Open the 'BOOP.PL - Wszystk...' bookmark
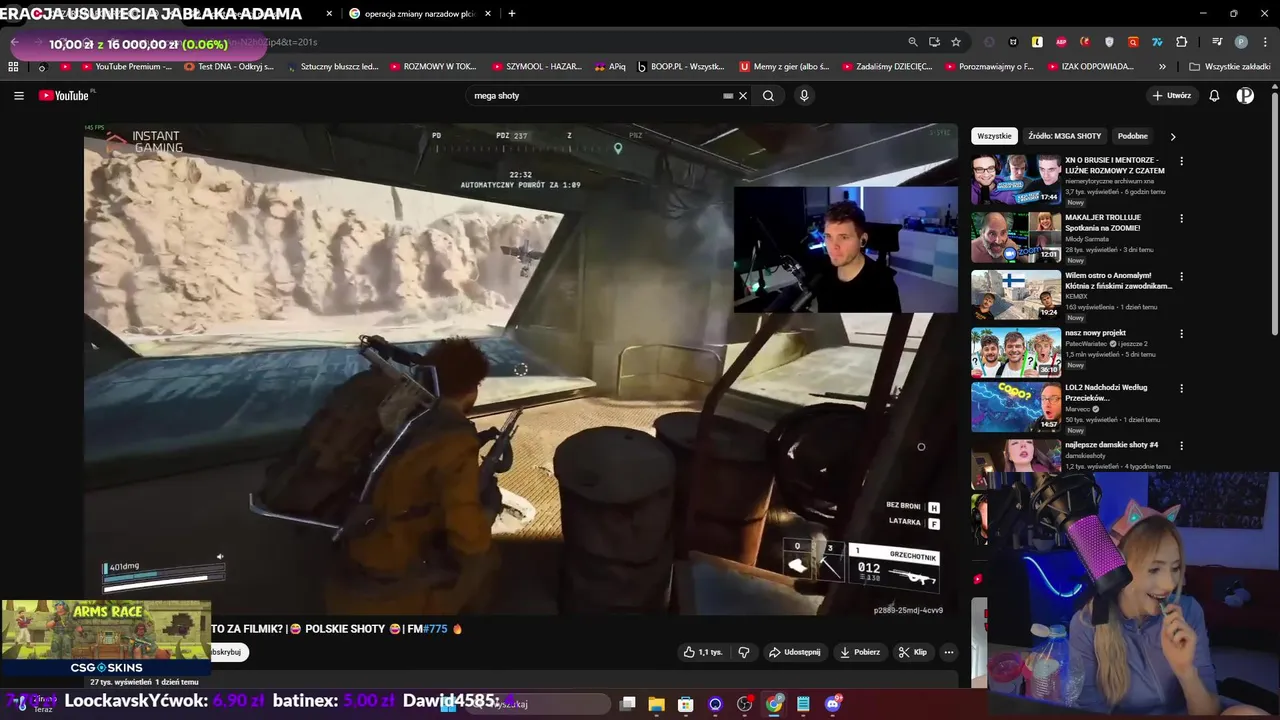 [680, 67]
